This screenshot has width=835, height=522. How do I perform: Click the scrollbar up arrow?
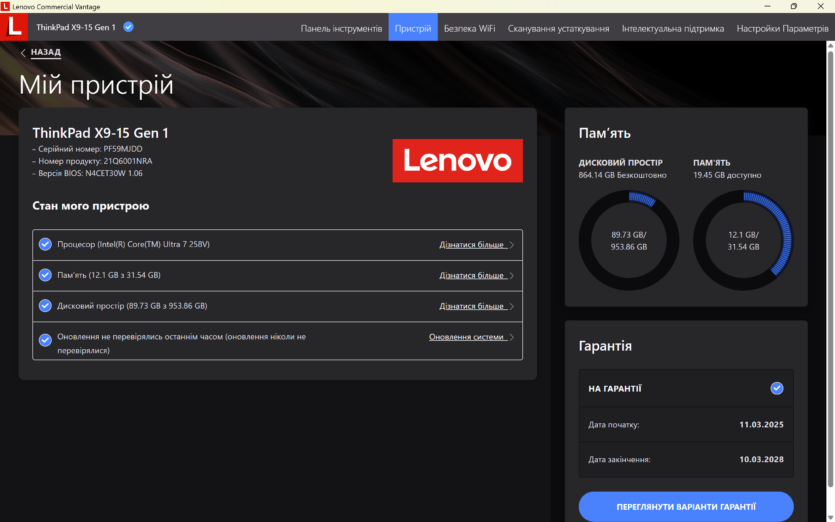pos(830,46)
